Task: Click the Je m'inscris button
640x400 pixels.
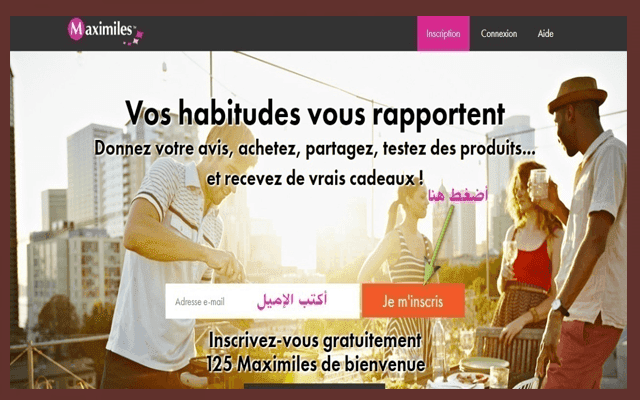Action: pos(413,301)
